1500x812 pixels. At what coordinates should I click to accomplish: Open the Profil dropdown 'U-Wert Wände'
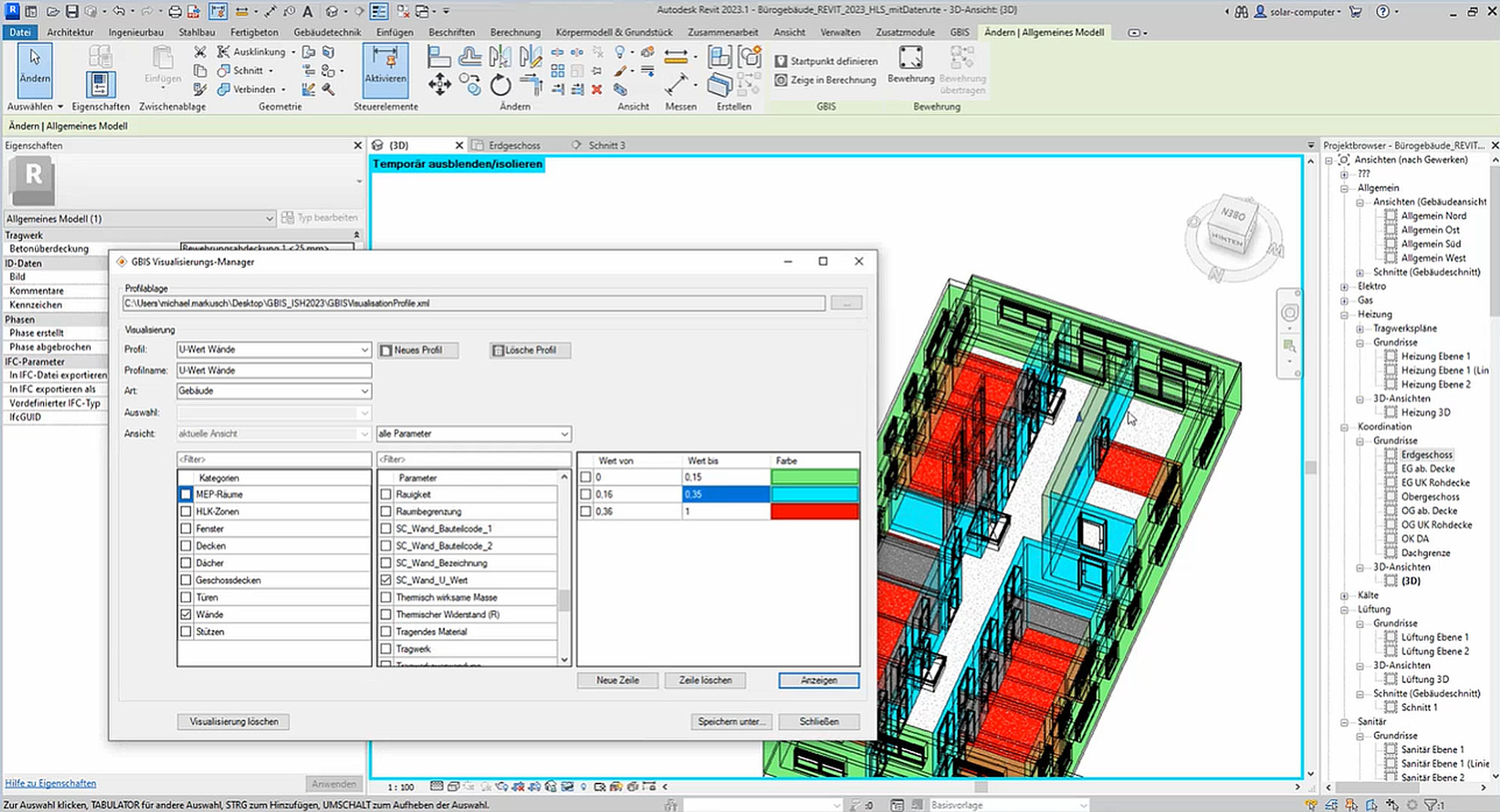(x=274, y=350)
